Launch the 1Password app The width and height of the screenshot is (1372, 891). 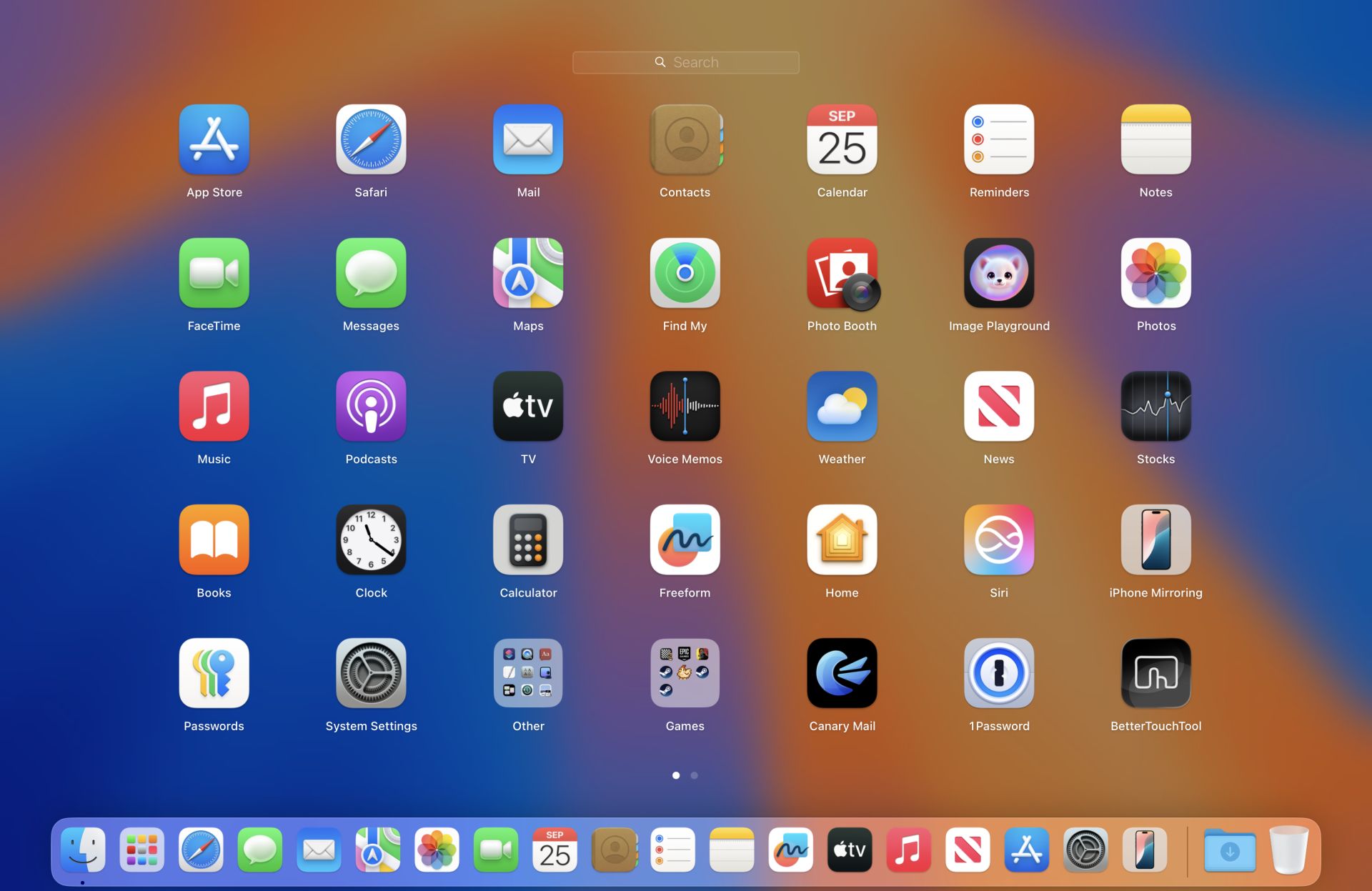[998, 673]
